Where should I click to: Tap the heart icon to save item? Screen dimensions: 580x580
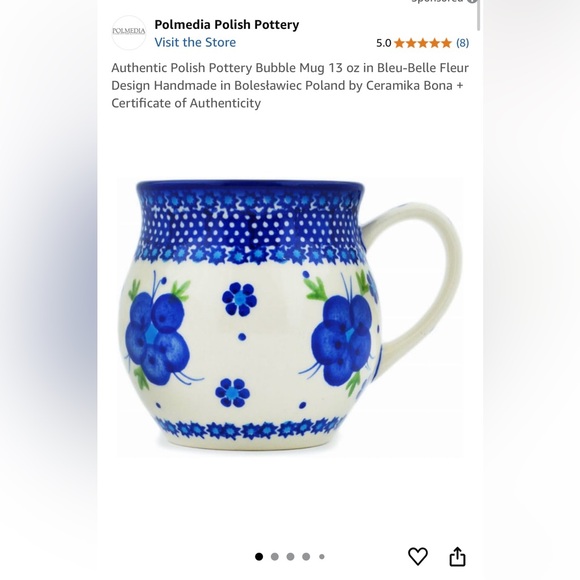point(418,556)
